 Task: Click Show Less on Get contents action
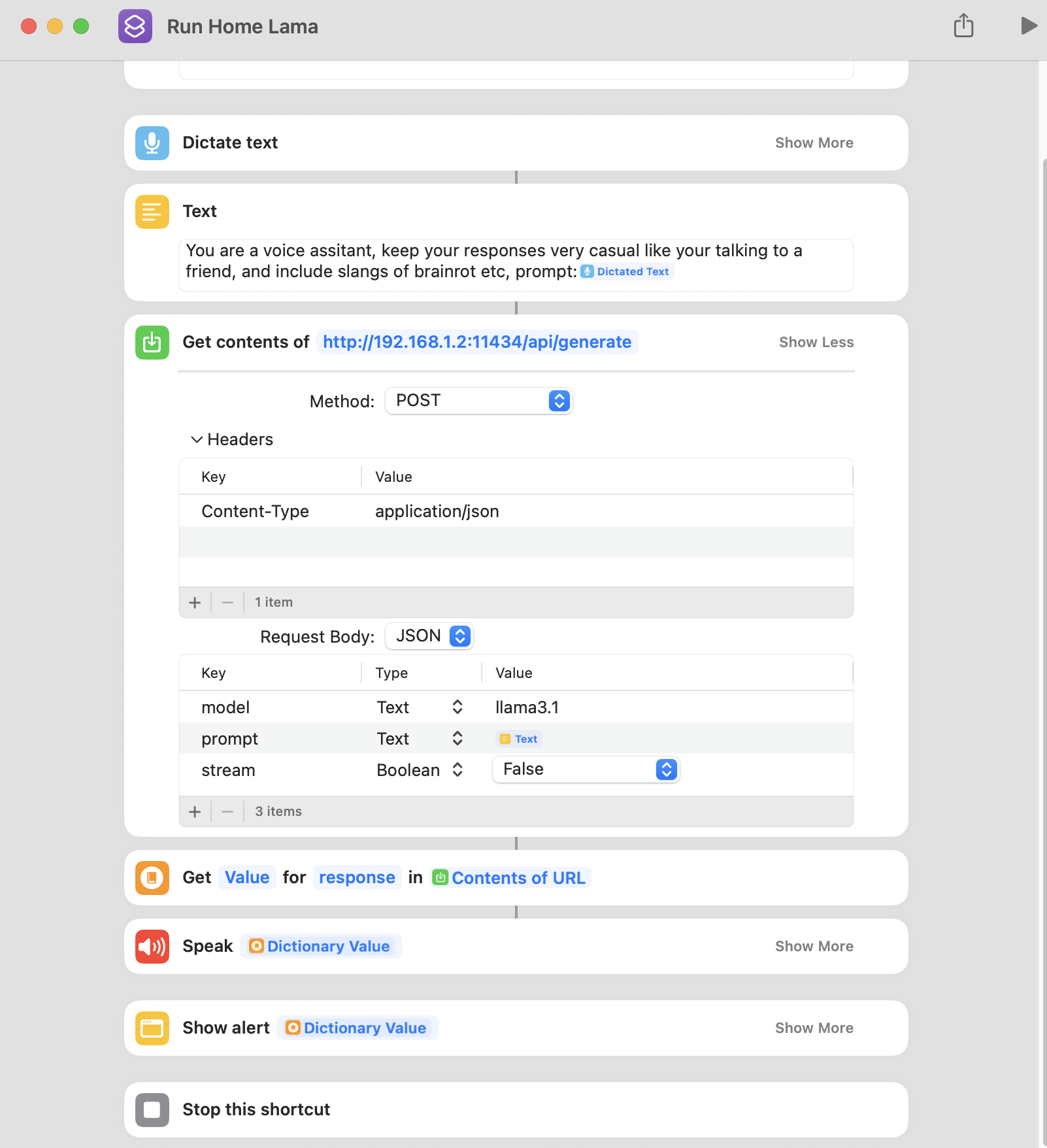[x=816, y=343]
